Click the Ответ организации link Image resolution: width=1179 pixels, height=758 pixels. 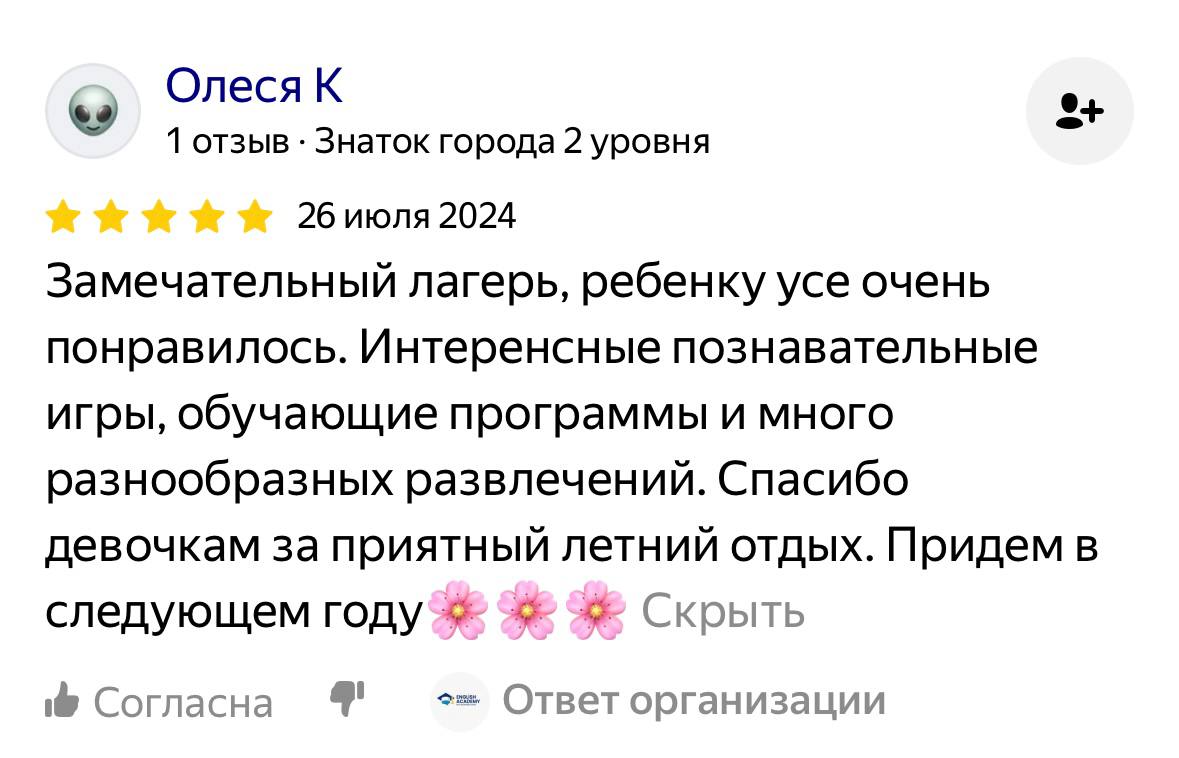(x=697, y=701)
